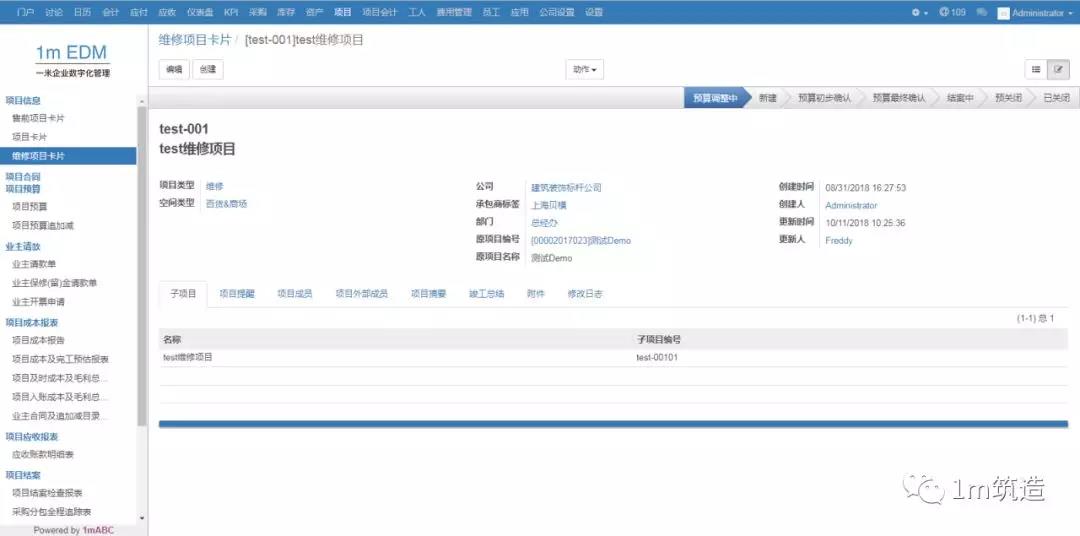1080x536 pixels.
Task: Click the 109 notifications counter icon
Action: (x=951, y=13)
